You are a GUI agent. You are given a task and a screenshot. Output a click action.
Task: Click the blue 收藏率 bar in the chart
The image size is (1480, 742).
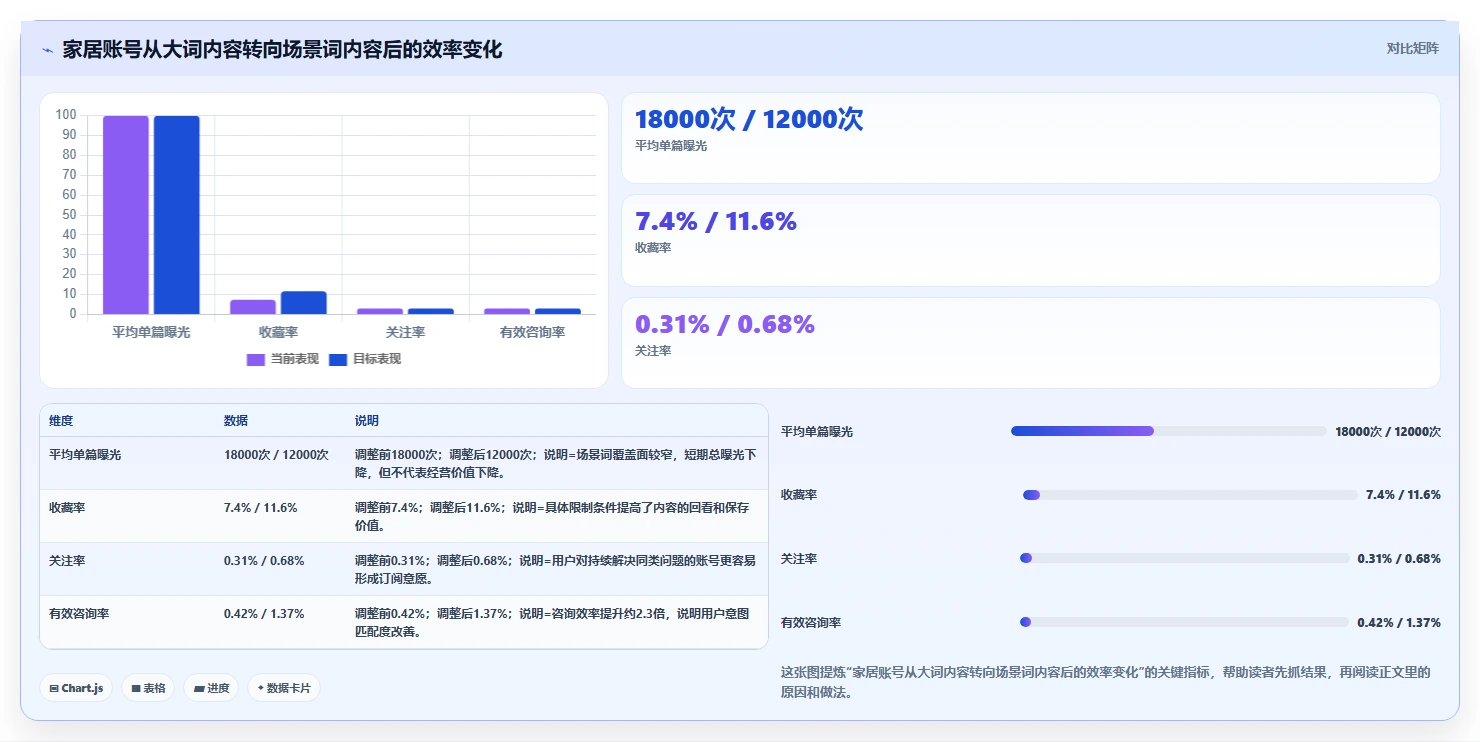[304, 303]
